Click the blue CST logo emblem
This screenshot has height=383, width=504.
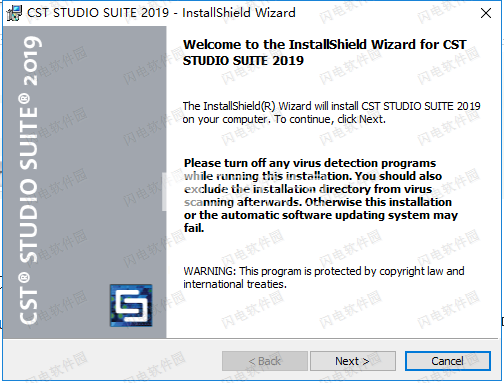(x=131, y=305)
